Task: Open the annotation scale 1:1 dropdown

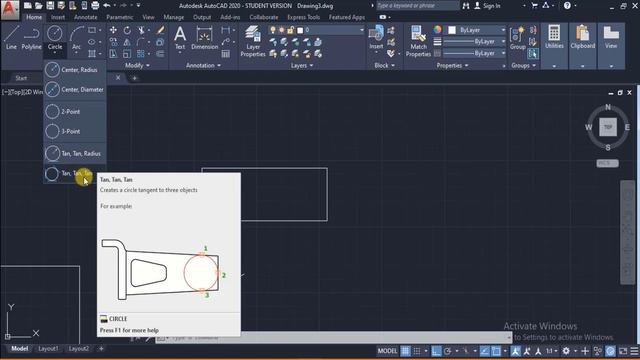Action: point(551,351)
